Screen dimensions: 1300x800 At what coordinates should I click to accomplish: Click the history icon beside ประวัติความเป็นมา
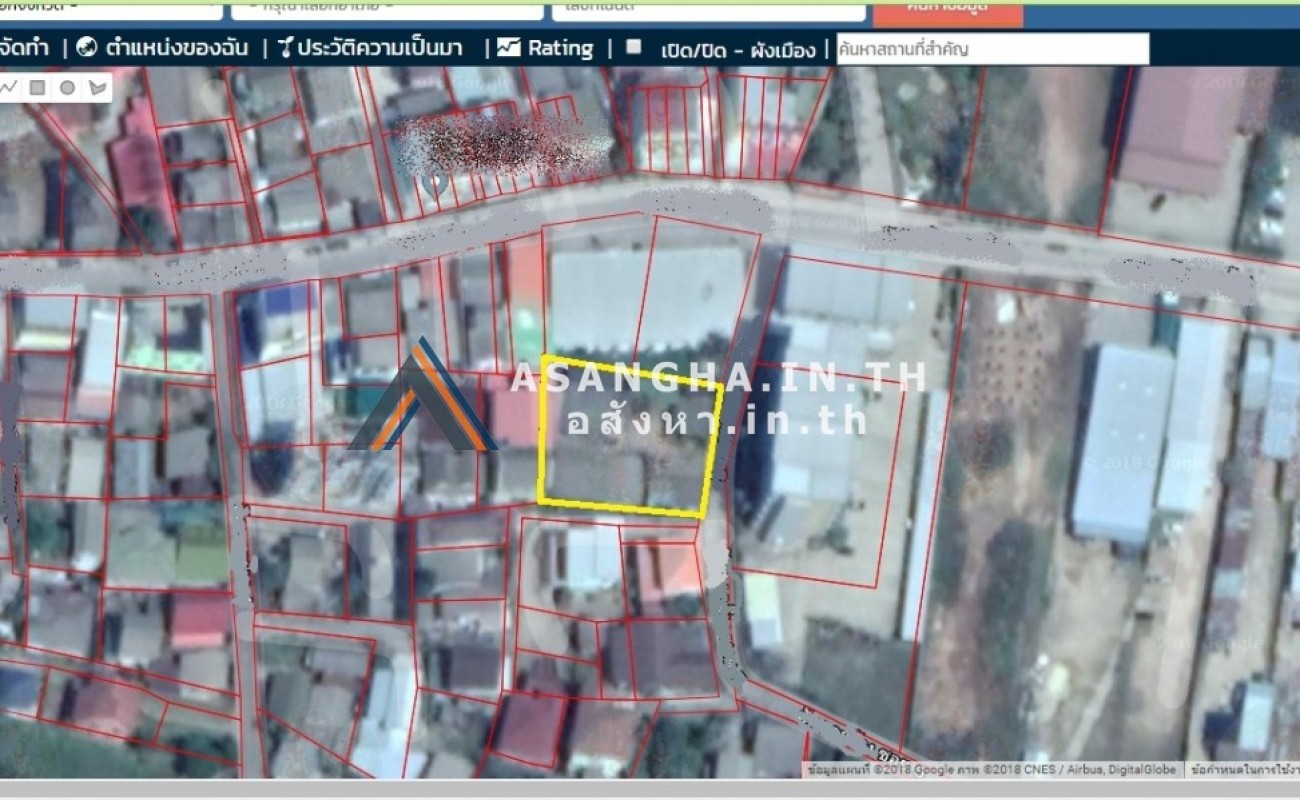pos(284,47)
